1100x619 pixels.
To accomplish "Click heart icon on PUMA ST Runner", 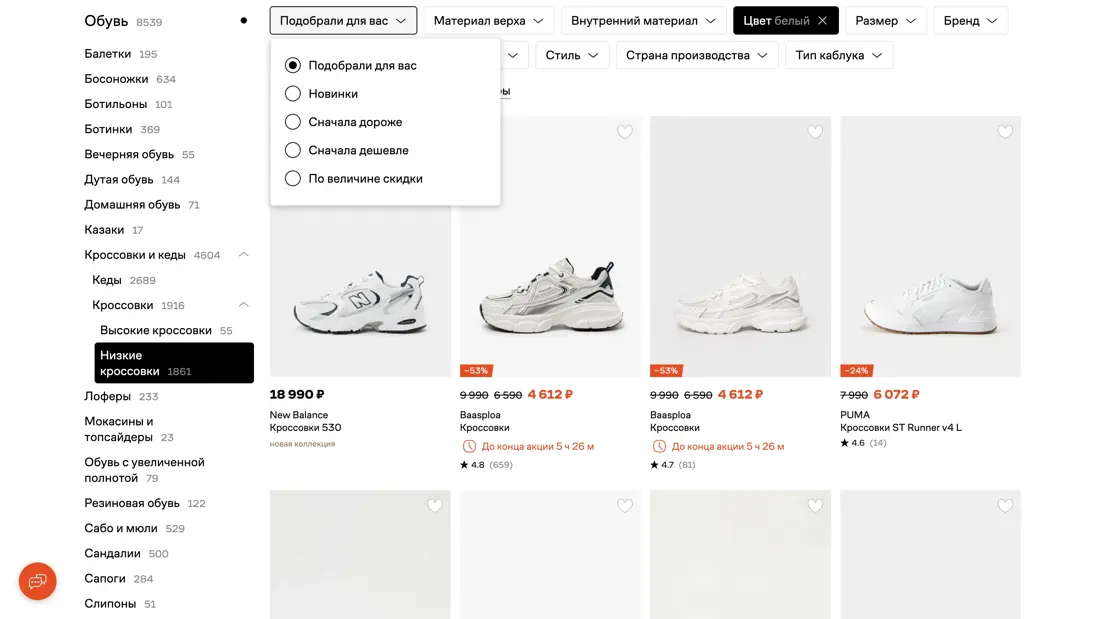I will tap(1005, 132).
